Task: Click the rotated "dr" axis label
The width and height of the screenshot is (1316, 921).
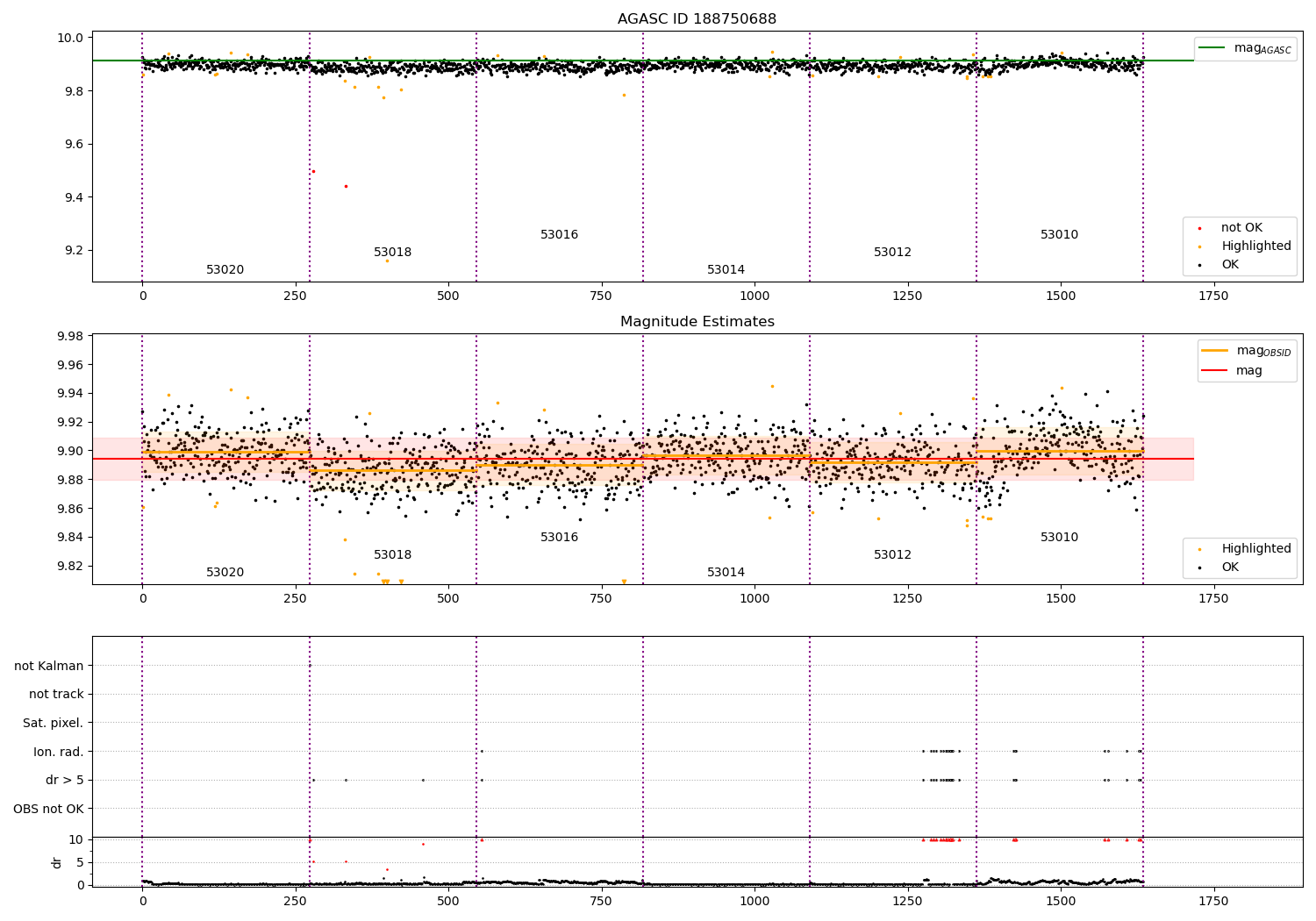Action: coord(57,862)
